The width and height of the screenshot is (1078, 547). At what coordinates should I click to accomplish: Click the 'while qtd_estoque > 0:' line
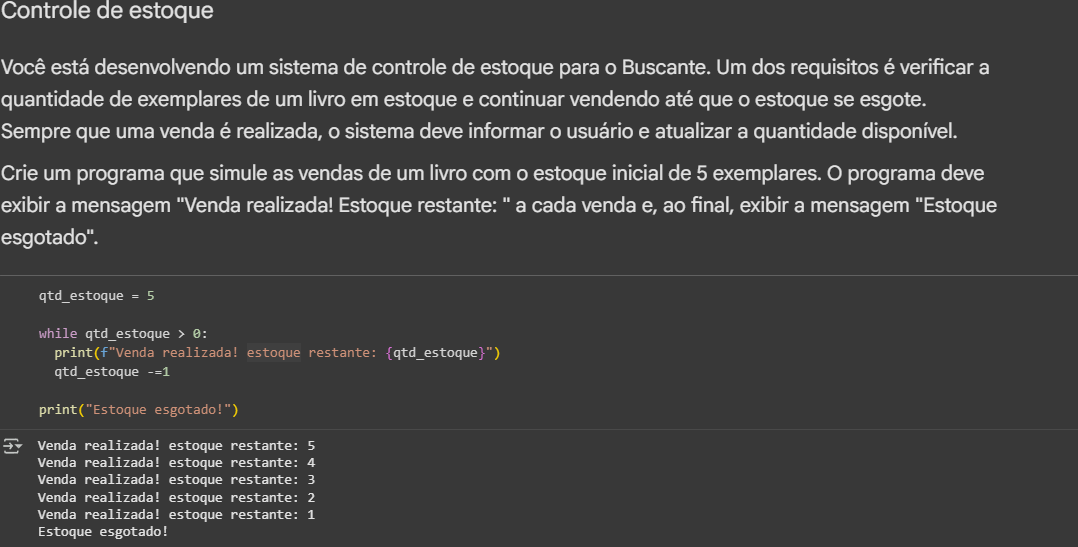123,334
